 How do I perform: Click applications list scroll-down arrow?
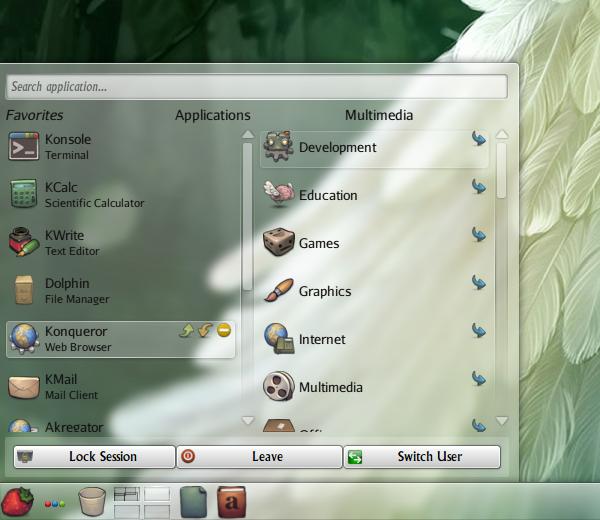tap(502, 421)
